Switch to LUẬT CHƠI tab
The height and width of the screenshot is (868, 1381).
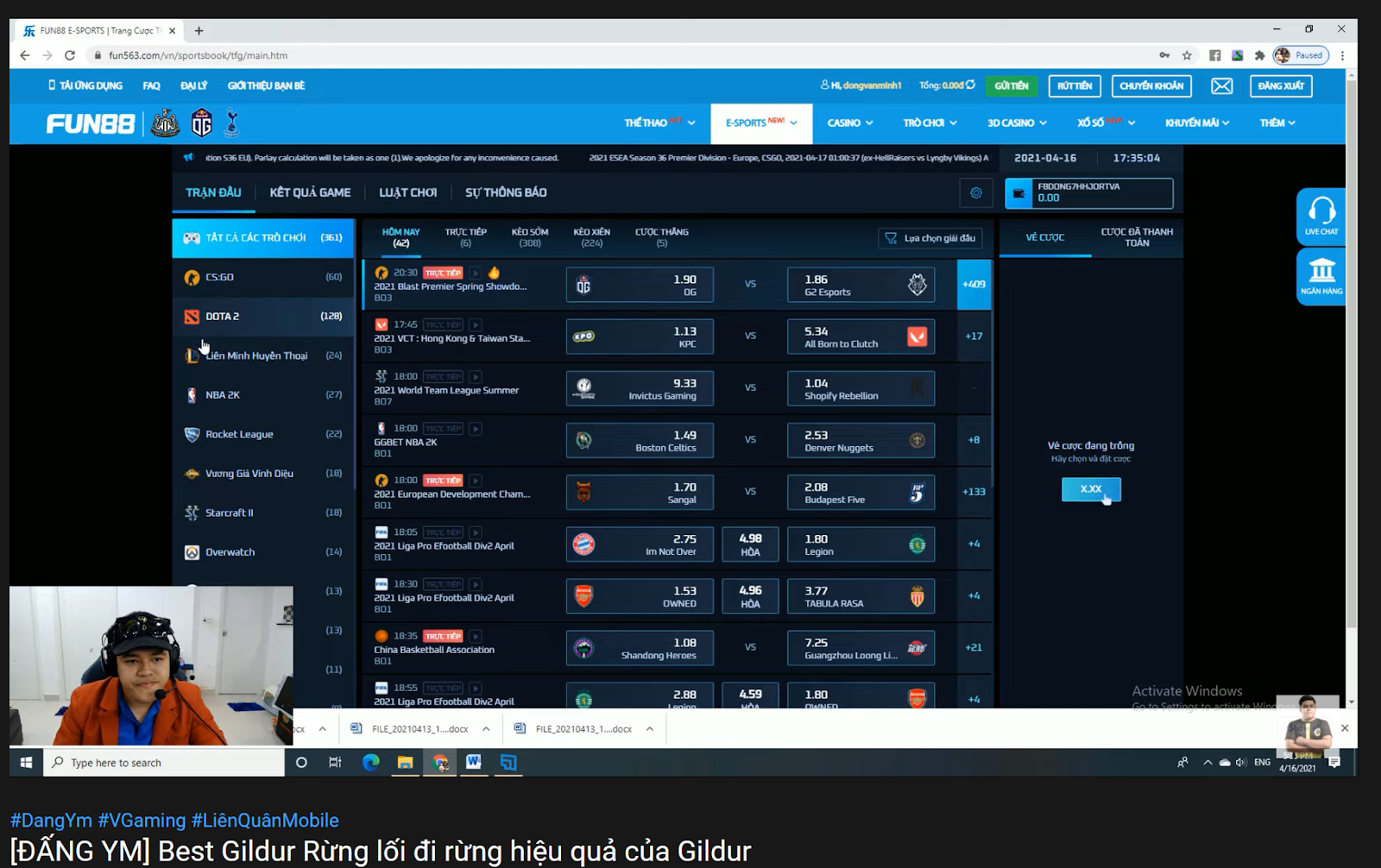pos(407,192)
